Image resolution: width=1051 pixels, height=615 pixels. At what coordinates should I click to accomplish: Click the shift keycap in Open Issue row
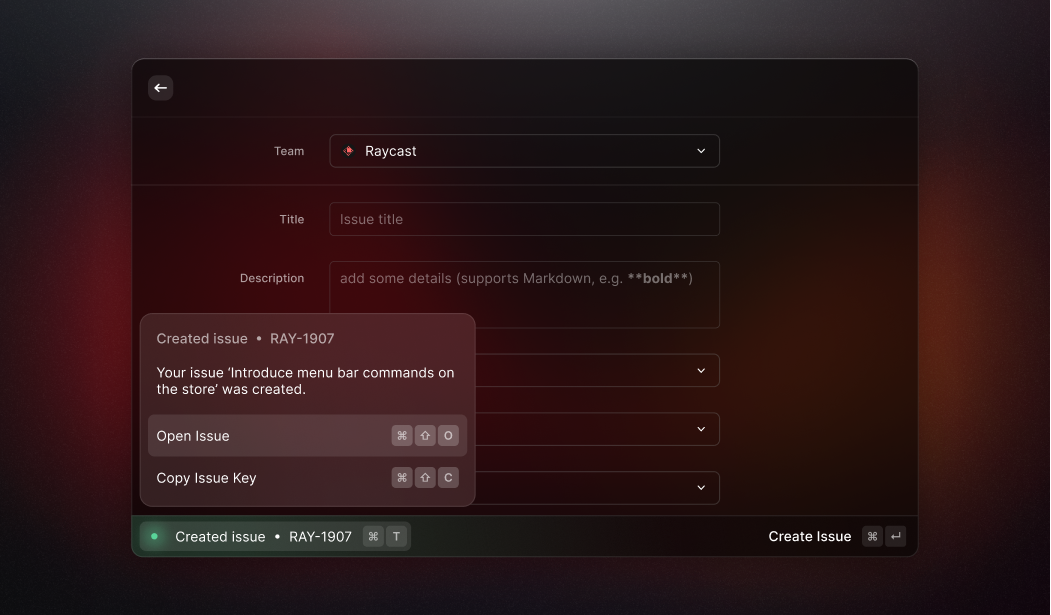click(x=425, y=436)
